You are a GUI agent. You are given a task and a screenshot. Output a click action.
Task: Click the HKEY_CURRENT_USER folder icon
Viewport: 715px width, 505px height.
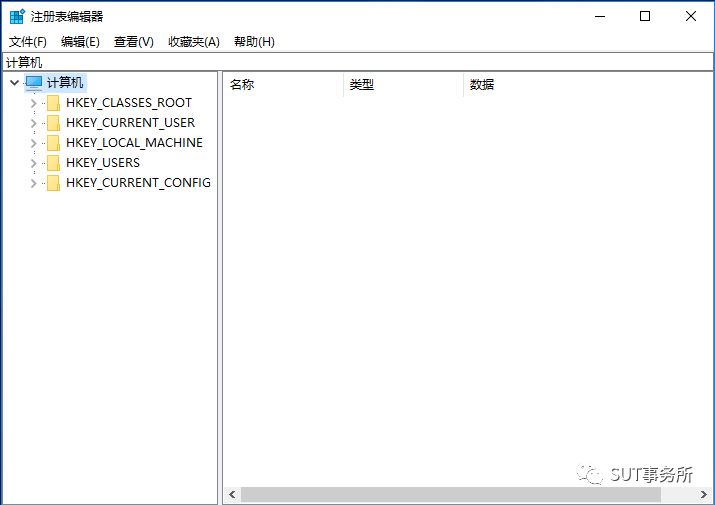click(53, 123)
